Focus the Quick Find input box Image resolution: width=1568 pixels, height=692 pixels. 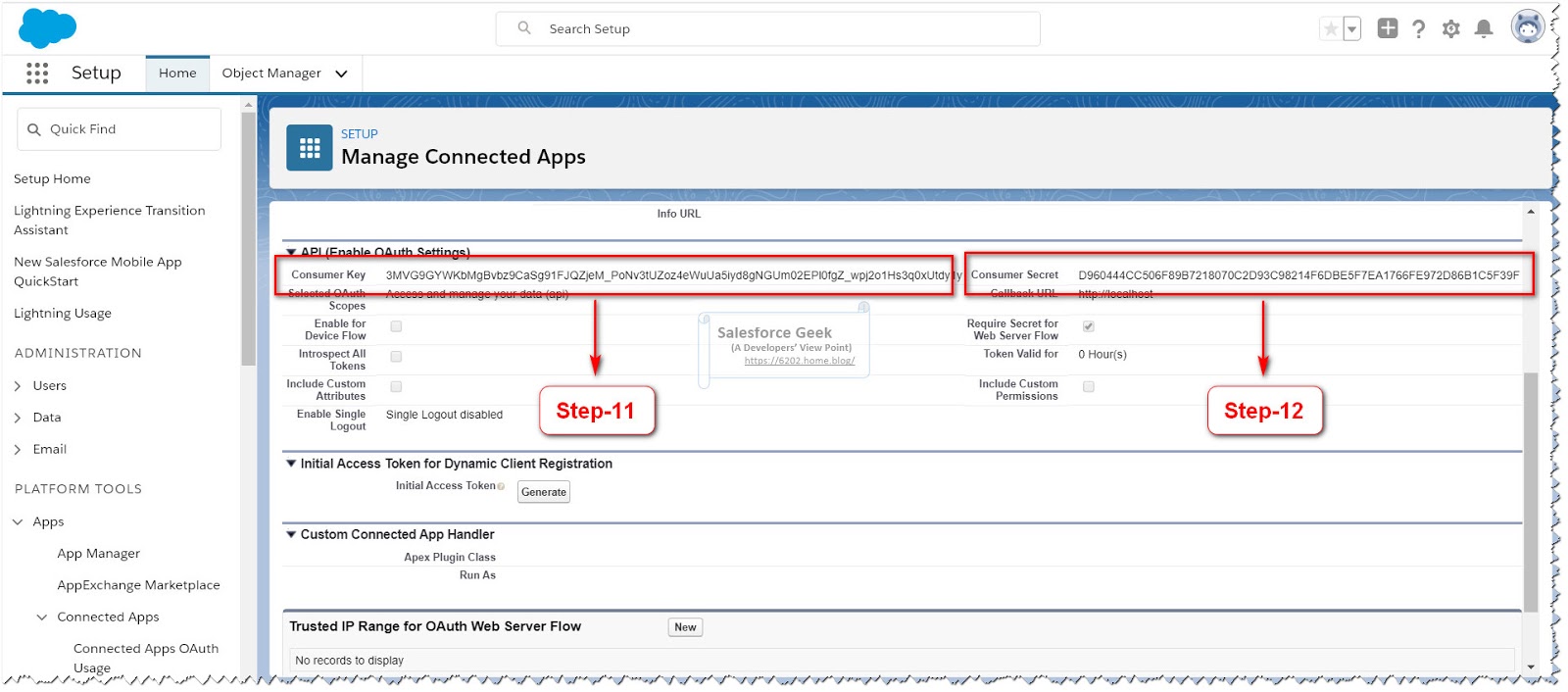pyautogui.click(x=119, y=129)
